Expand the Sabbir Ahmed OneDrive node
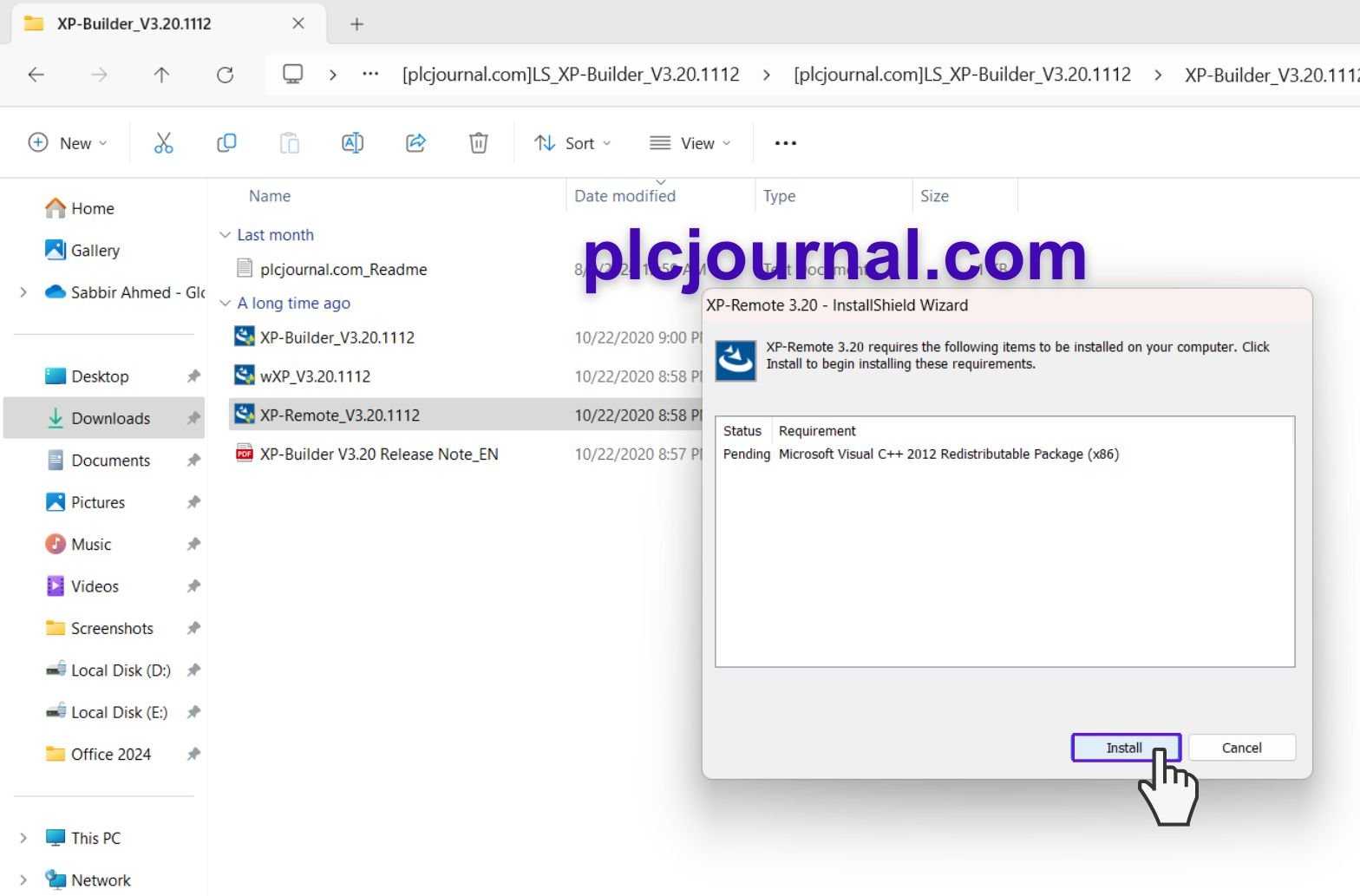 [x=23, y=292]
